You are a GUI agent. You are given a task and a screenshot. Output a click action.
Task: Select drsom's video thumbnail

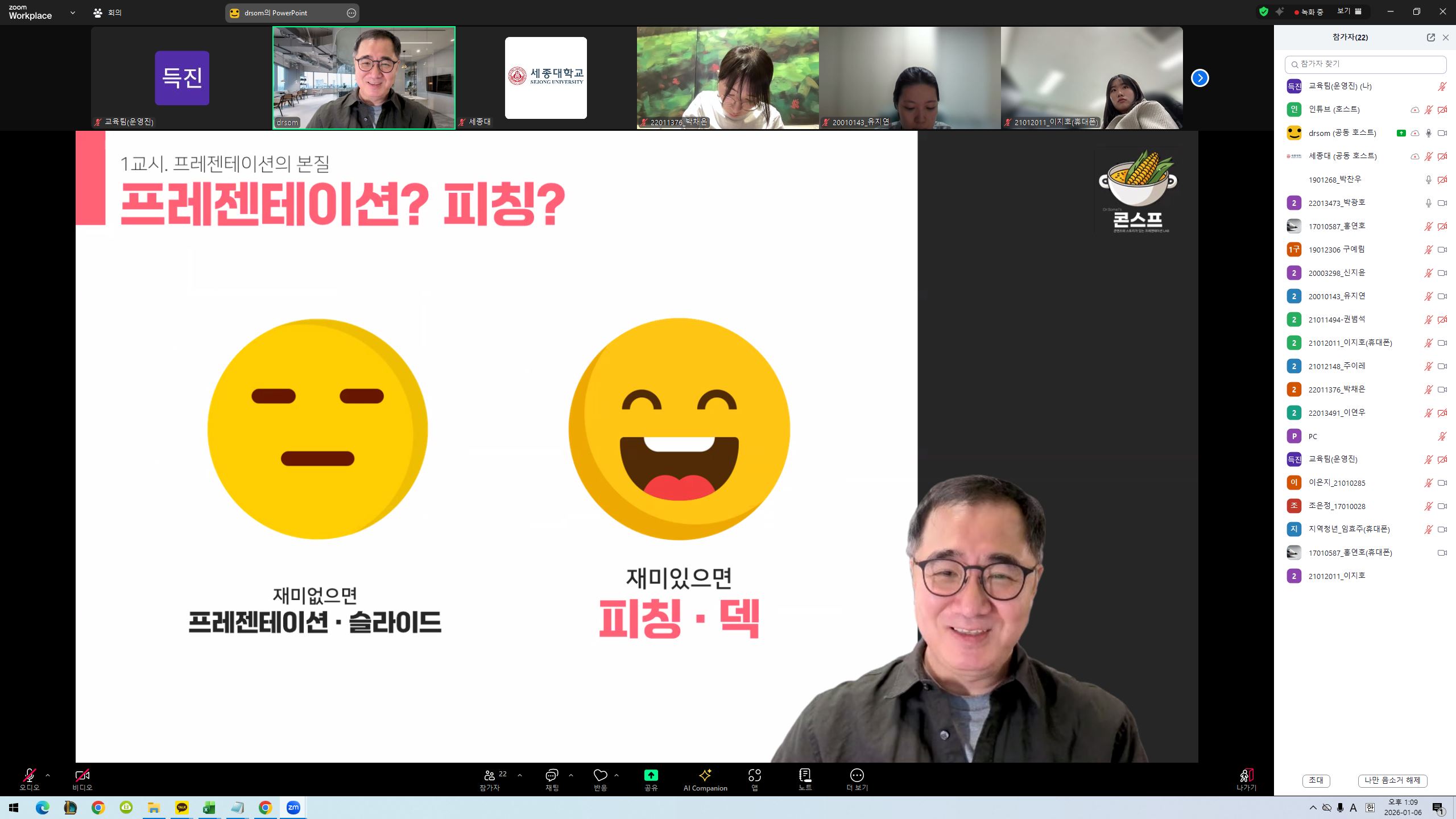(364, 78)
